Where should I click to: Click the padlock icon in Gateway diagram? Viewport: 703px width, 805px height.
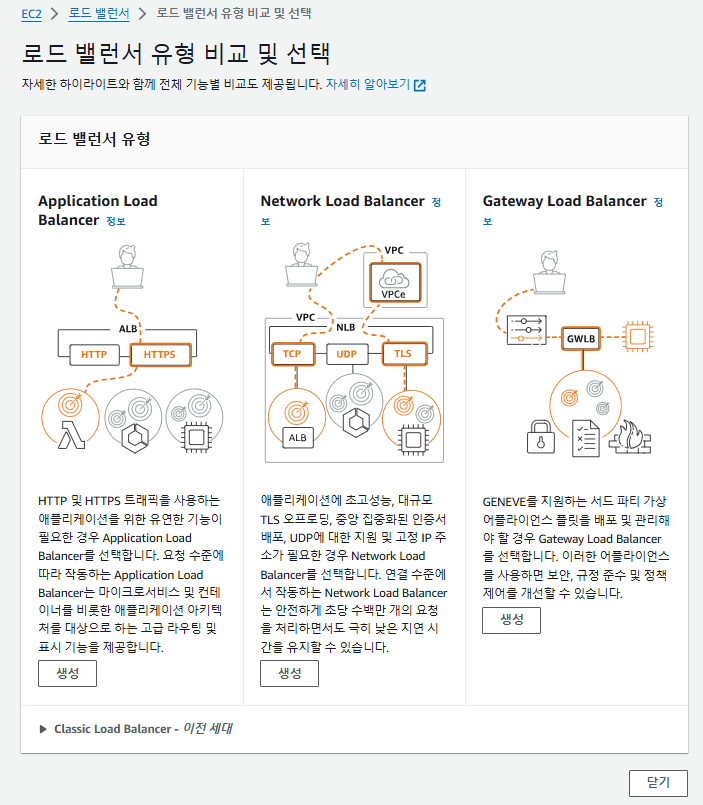pos(541,437)
